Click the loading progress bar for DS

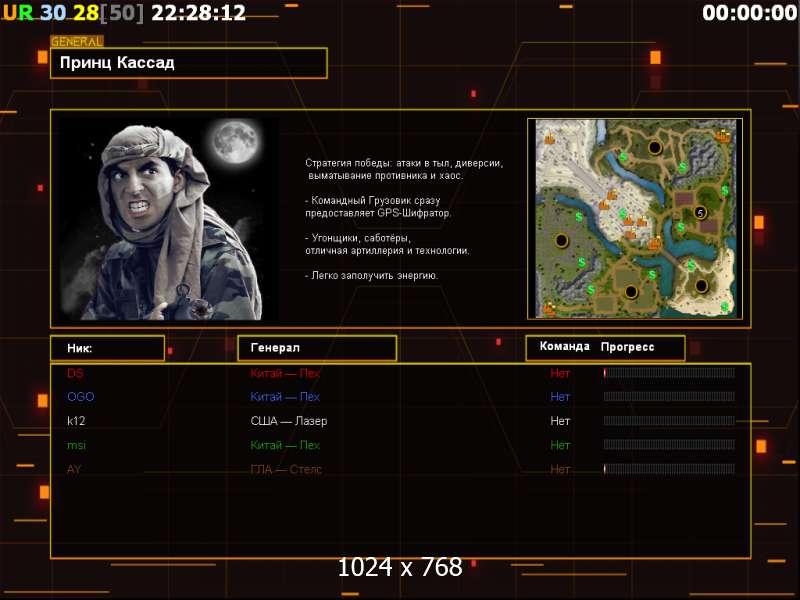click(669, 373)
